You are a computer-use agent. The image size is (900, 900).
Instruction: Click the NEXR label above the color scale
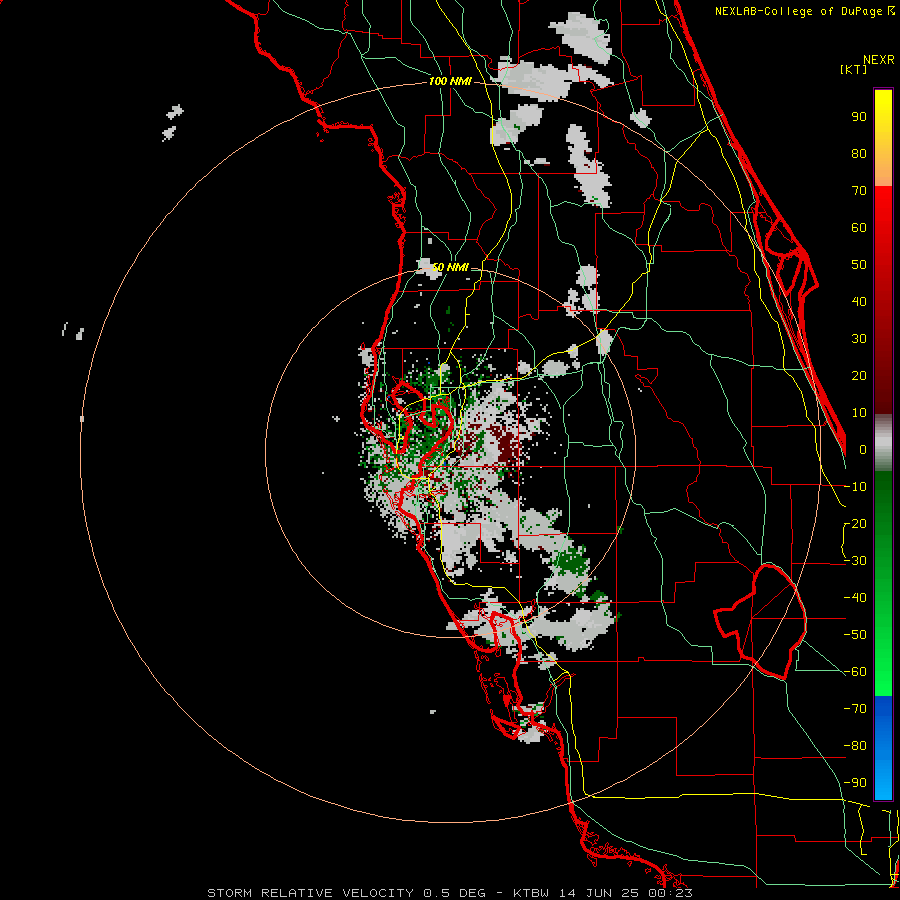tap(879, 60)
